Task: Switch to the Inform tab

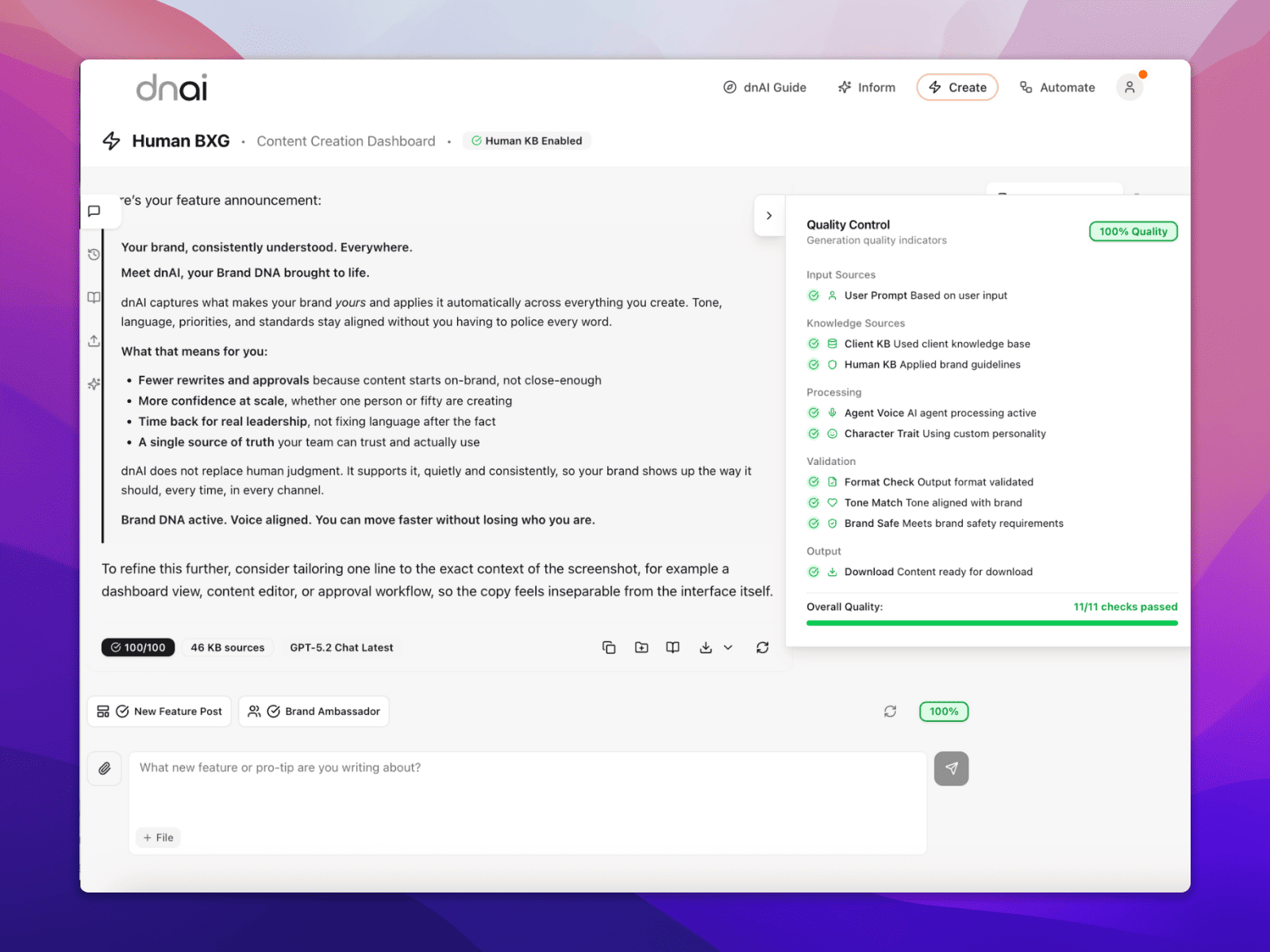Action: tap(867, 87)
